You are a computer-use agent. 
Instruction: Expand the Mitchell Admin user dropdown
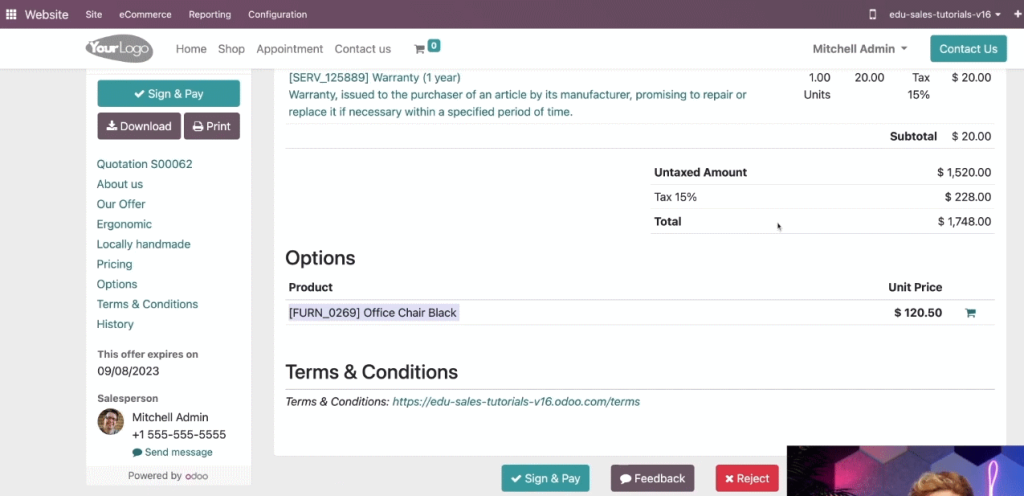coord(859,49)
